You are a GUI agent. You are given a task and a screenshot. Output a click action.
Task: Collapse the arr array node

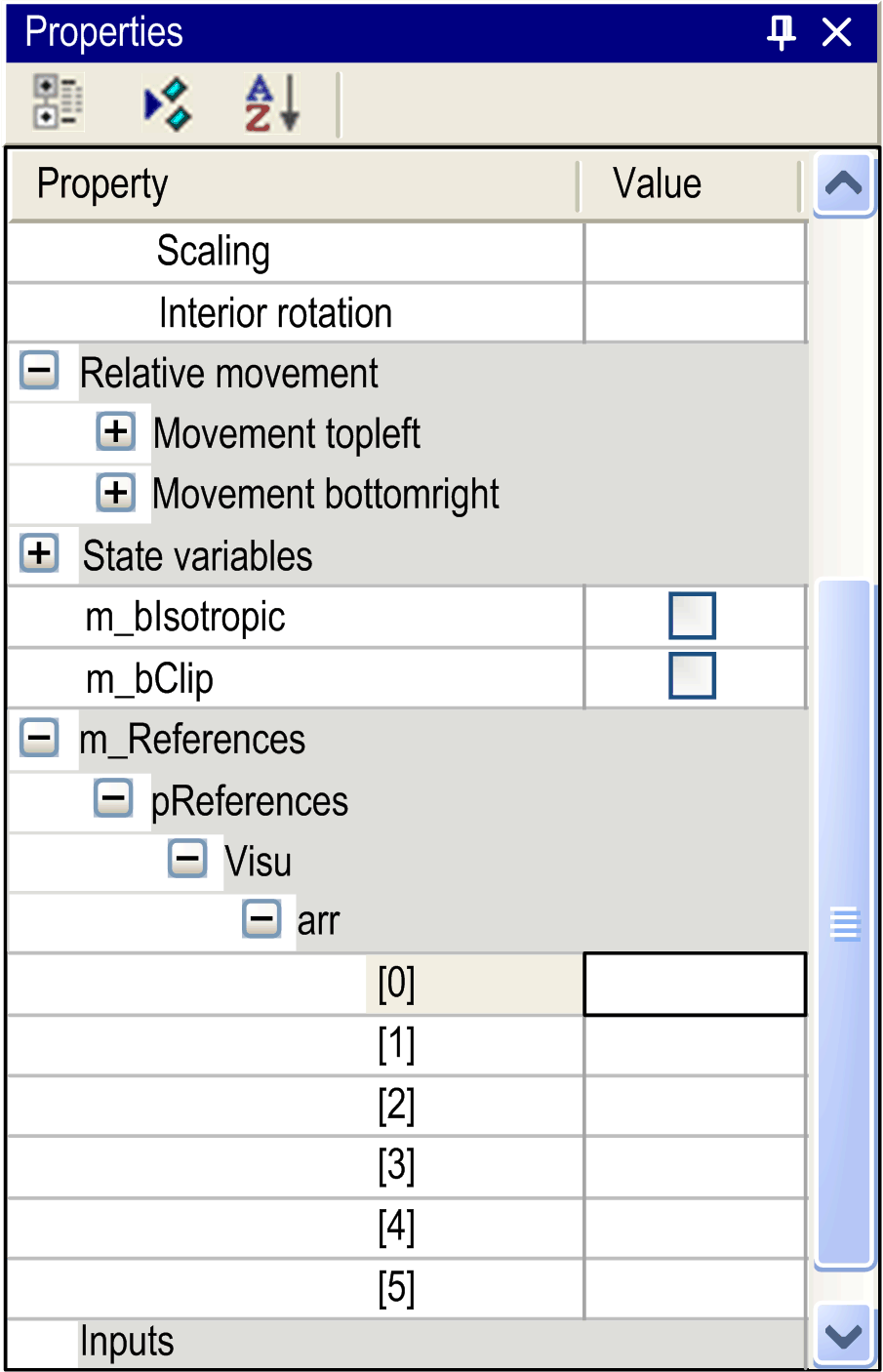261,918
